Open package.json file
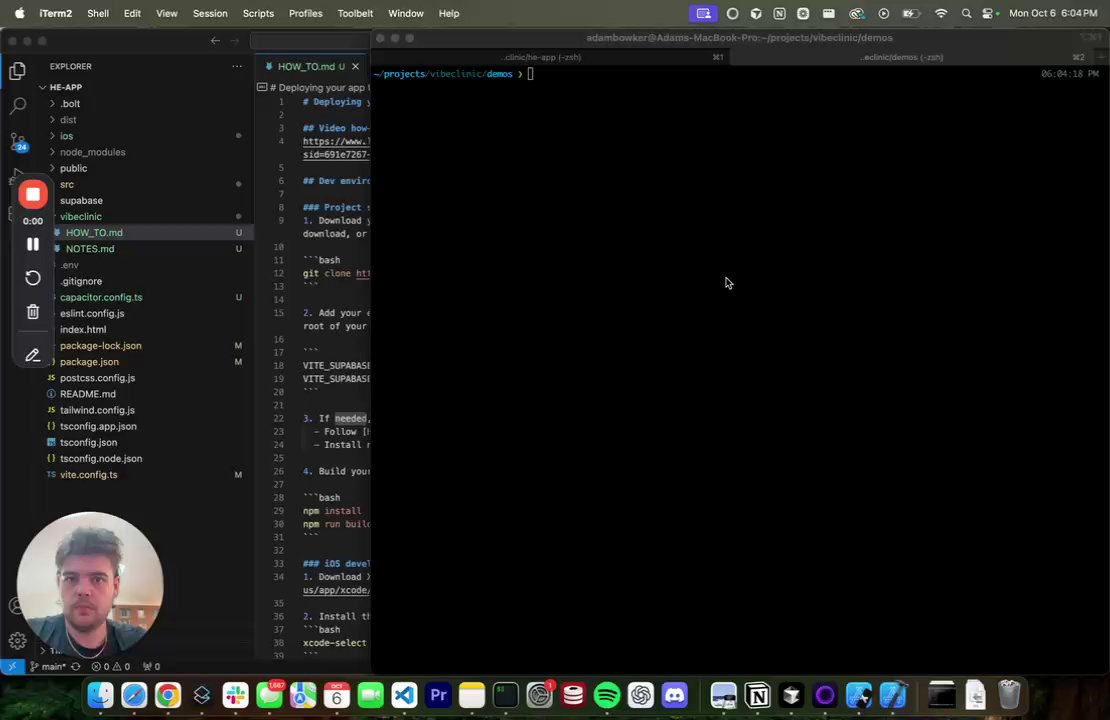Screen dimensions: 1110x720 [x=89, y=362]
